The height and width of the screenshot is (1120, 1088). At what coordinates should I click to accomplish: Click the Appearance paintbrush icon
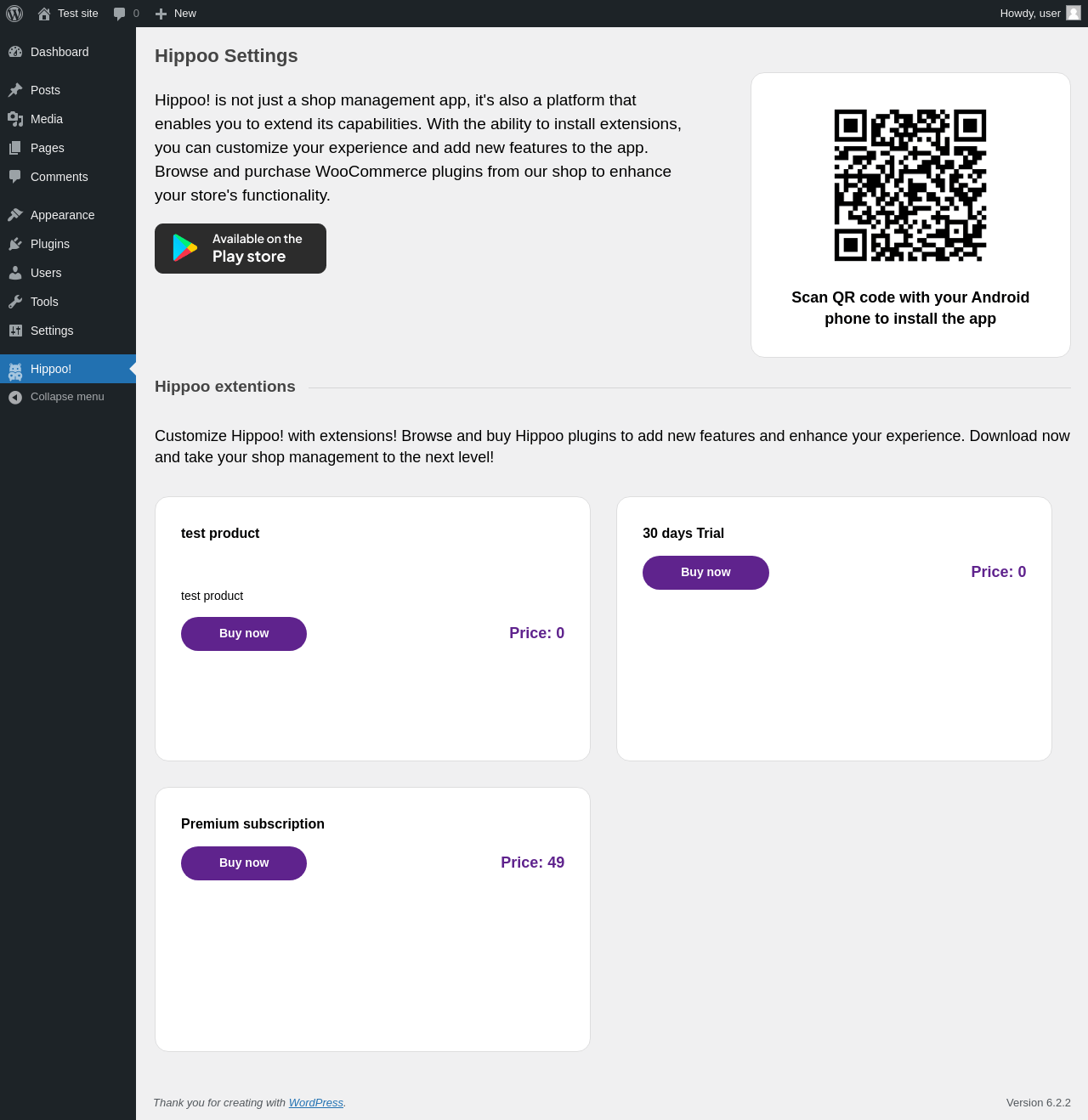tap(15, 215)
